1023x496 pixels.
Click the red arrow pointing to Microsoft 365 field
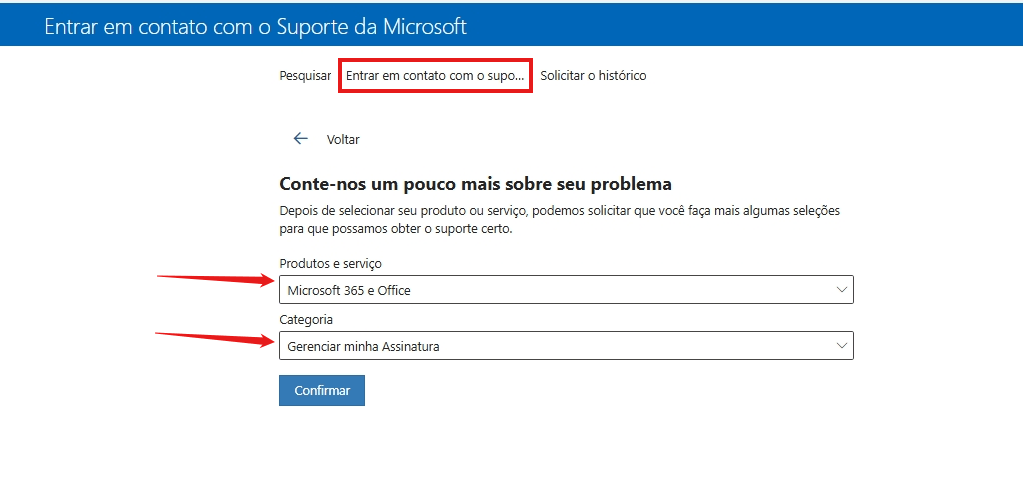click(x=217, y=280)
